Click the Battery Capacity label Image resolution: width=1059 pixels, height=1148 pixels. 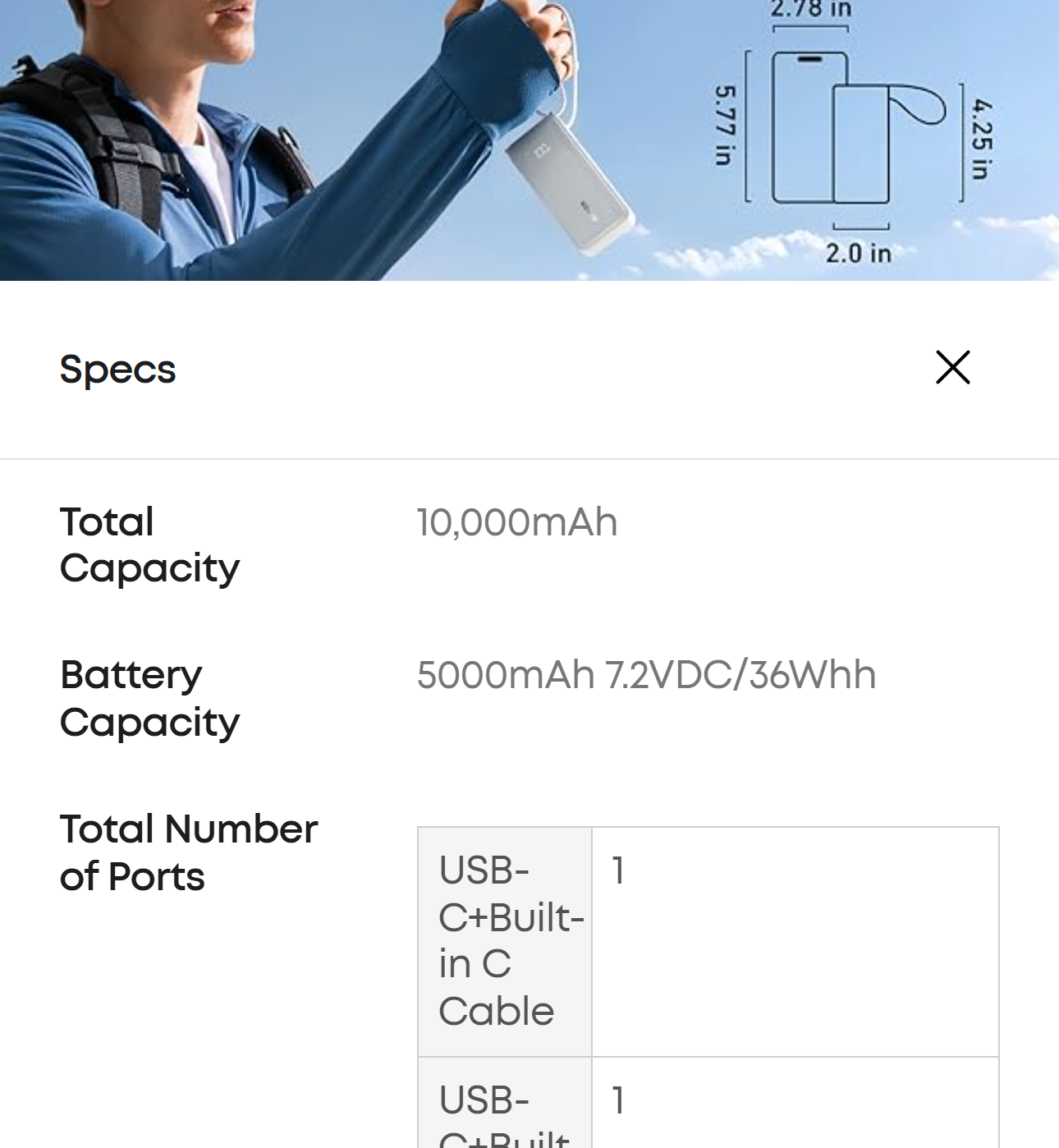[x=149, y=698]
